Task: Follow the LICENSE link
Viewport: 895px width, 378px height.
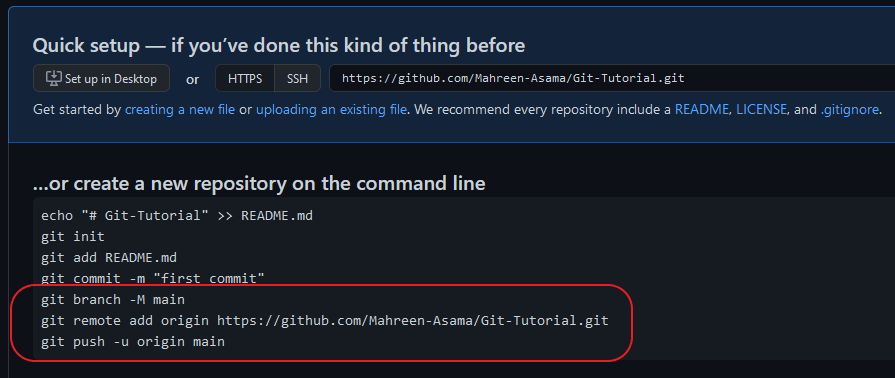Action: click(761, 109)
